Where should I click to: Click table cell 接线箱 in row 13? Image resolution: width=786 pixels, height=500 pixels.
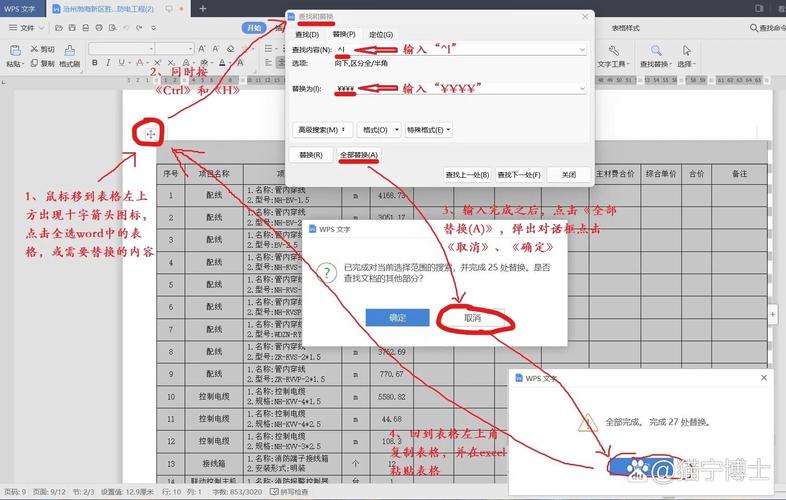214,464
